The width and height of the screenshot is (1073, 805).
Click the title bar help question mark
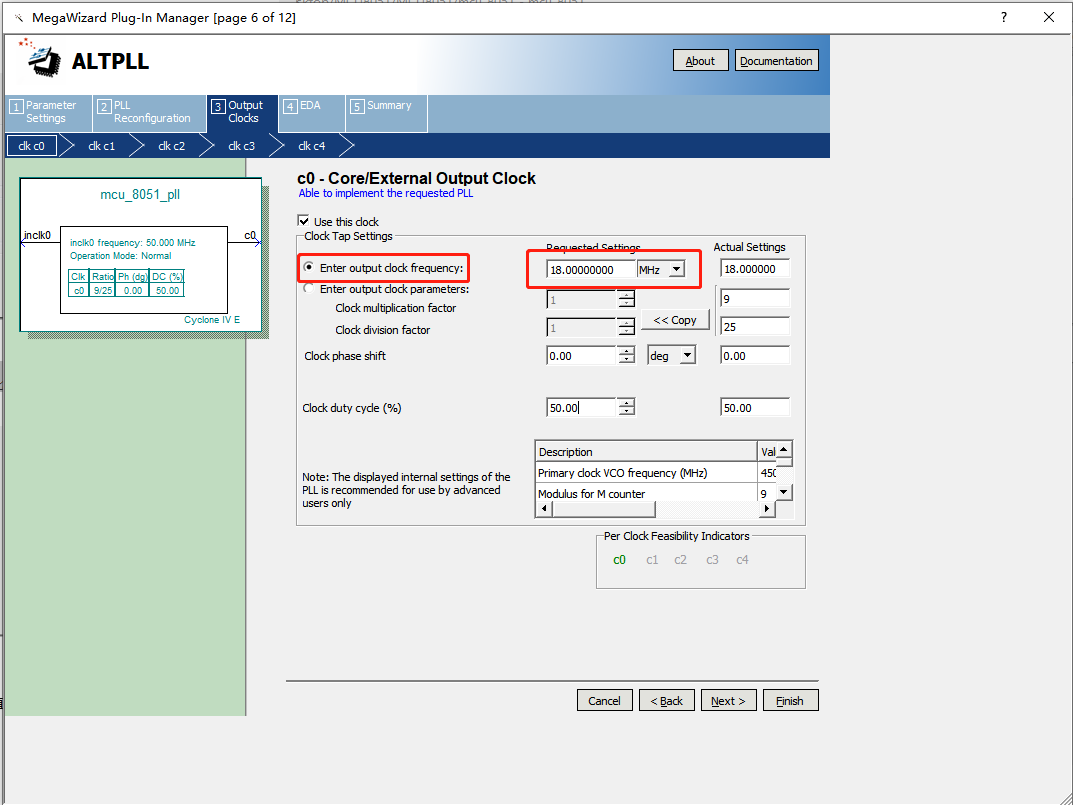[1003, 17]
